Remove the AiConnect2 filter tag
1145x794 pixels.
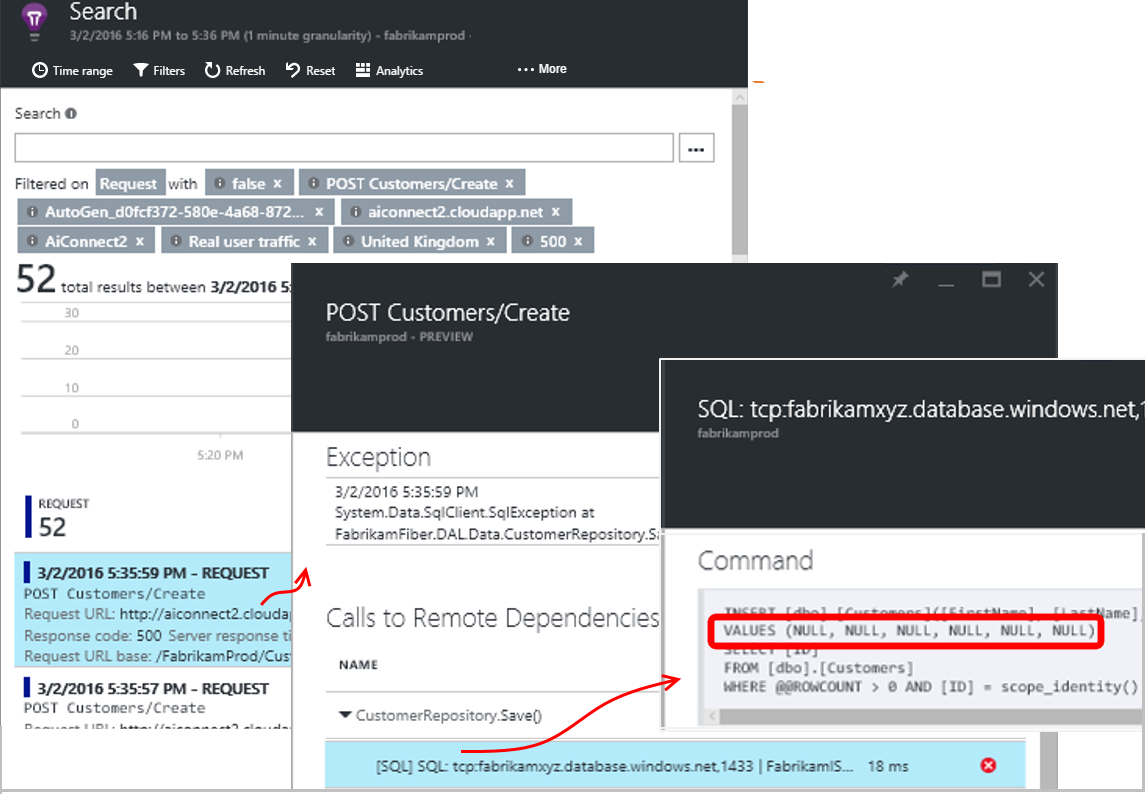pos(139,241)
